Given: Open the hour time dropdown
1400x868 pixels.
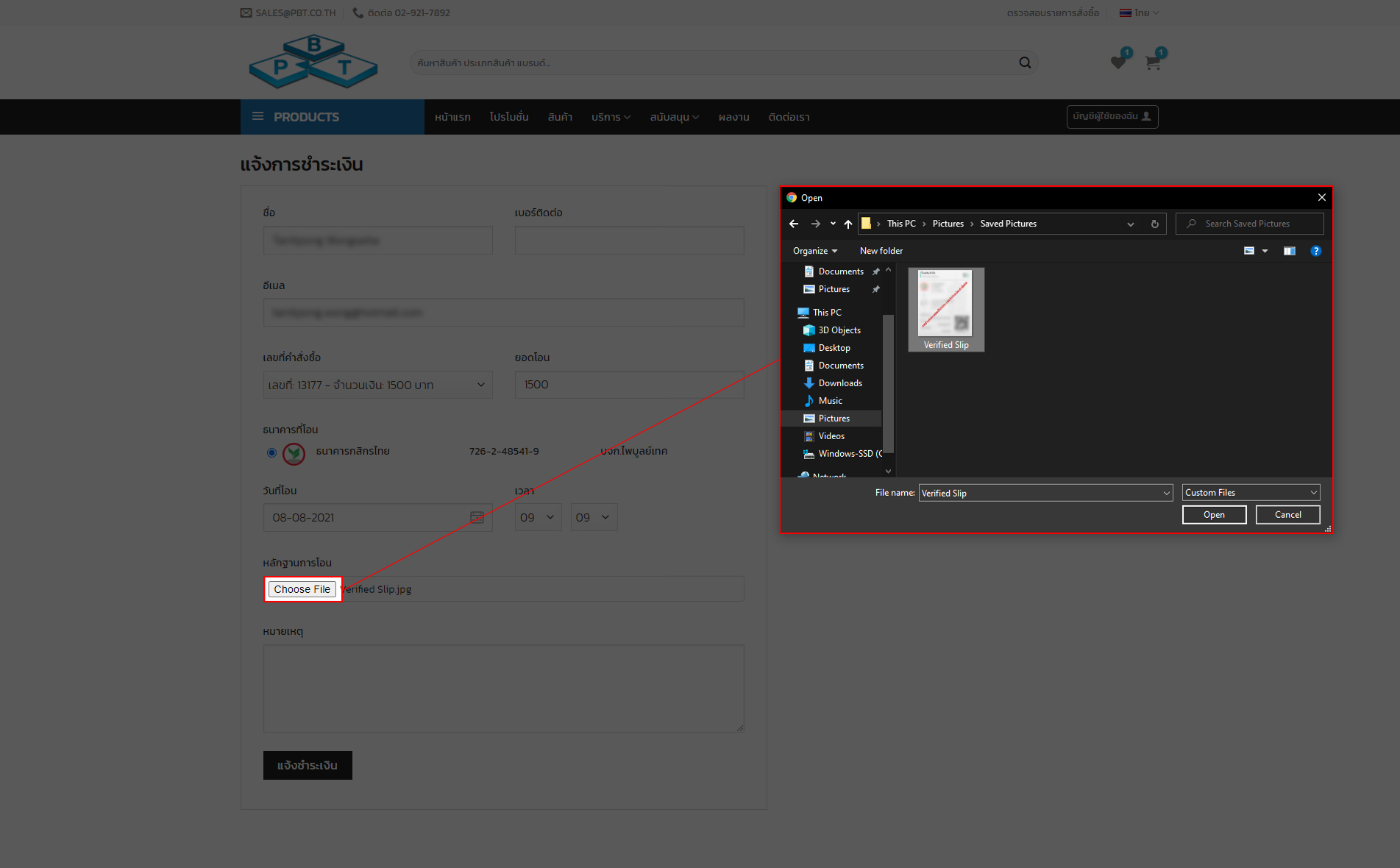Looking at the screenshot, I should pos(538,518).
